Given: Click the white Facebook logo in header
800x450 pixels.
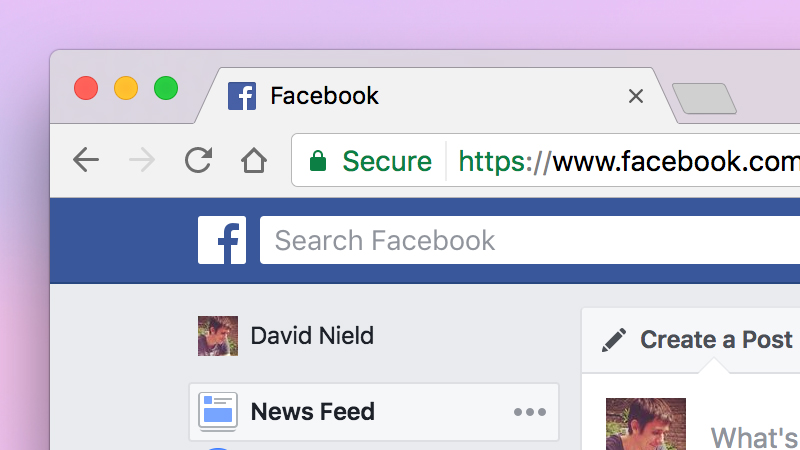Looking at the screenshot, I should (222, 240).
